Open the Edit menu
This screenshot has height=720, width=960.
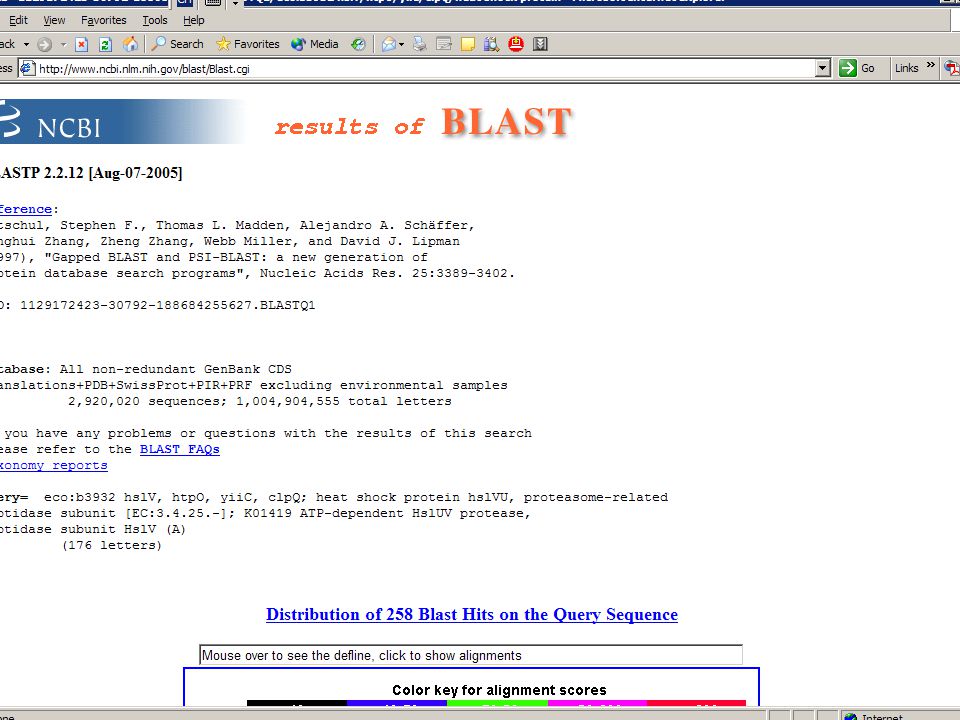click(18, 20)
